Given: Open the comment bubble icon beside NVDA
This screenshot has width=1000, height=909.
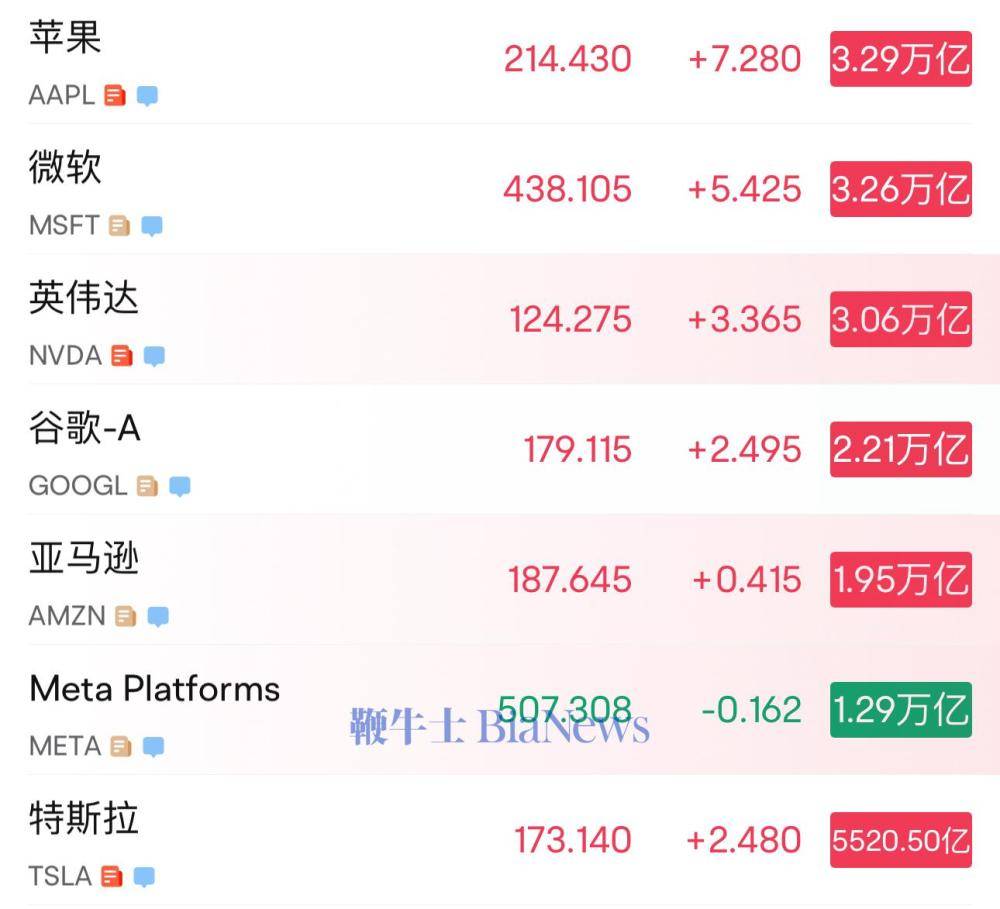Looking at the screenshot, I should (x=154, y=356).
